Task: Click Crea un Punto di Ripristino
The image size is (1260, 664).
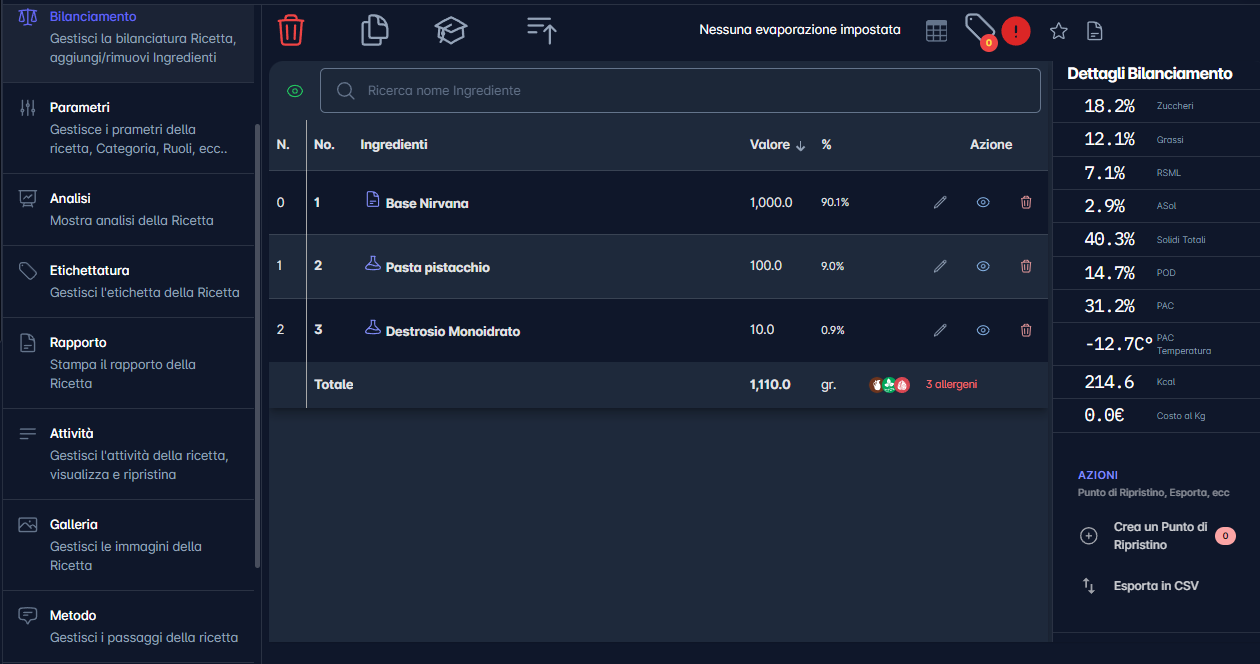Action: coord(1160,536)
